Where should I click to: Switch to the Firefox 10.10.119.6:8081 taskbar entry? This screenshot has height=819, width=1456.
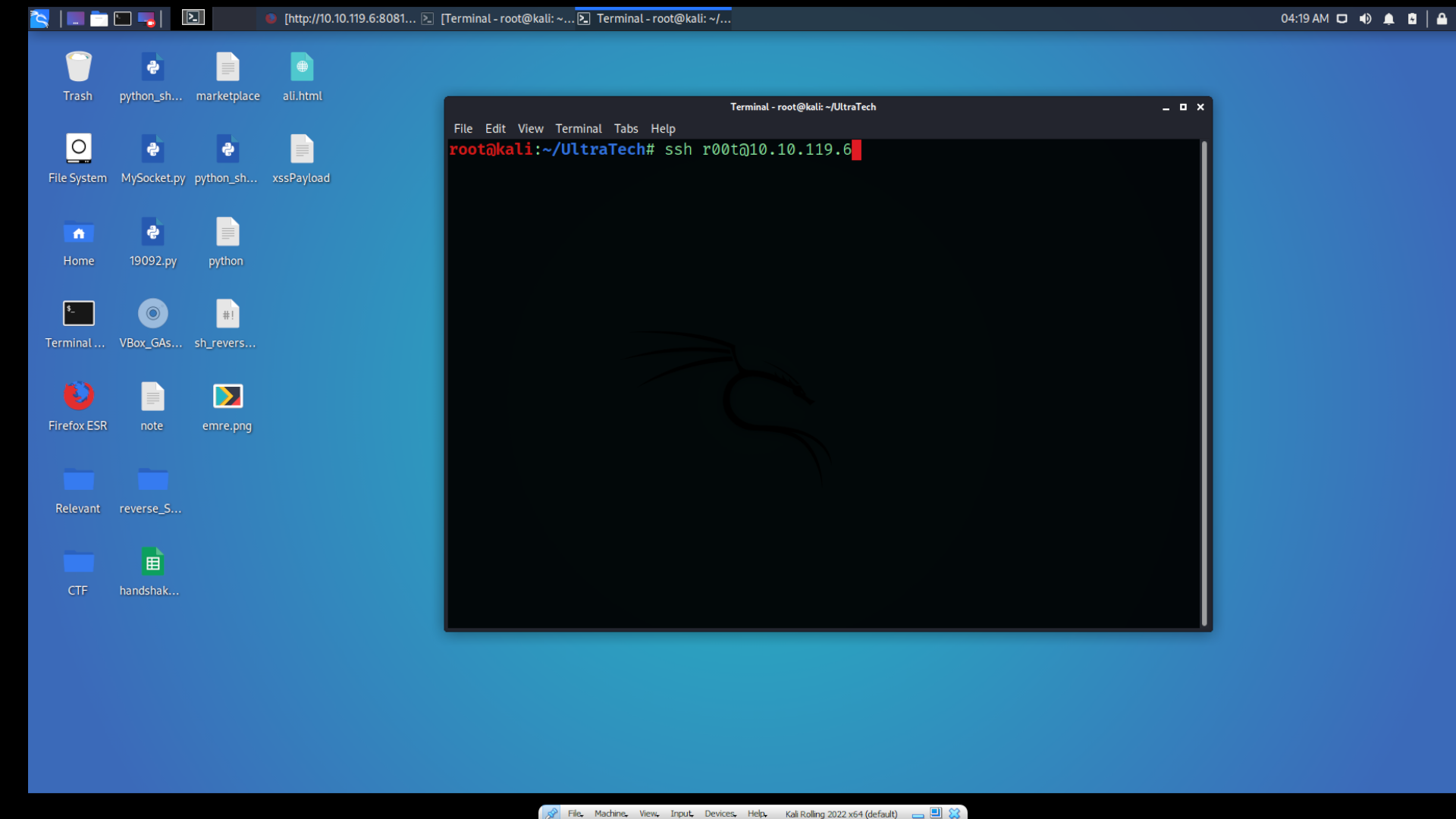coord(341,18)
